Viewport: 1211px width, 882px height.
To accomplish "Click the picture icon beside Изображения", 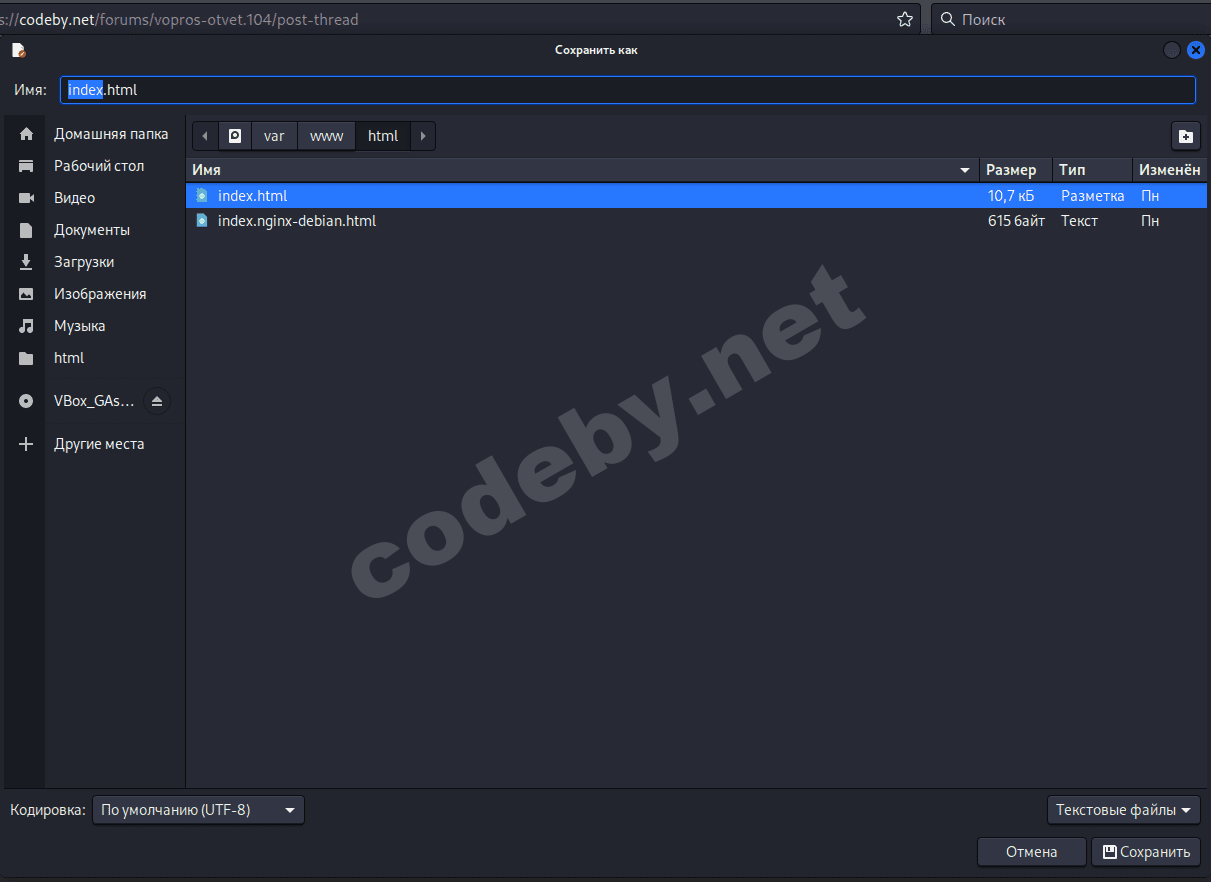I will (x=26, y=294).
